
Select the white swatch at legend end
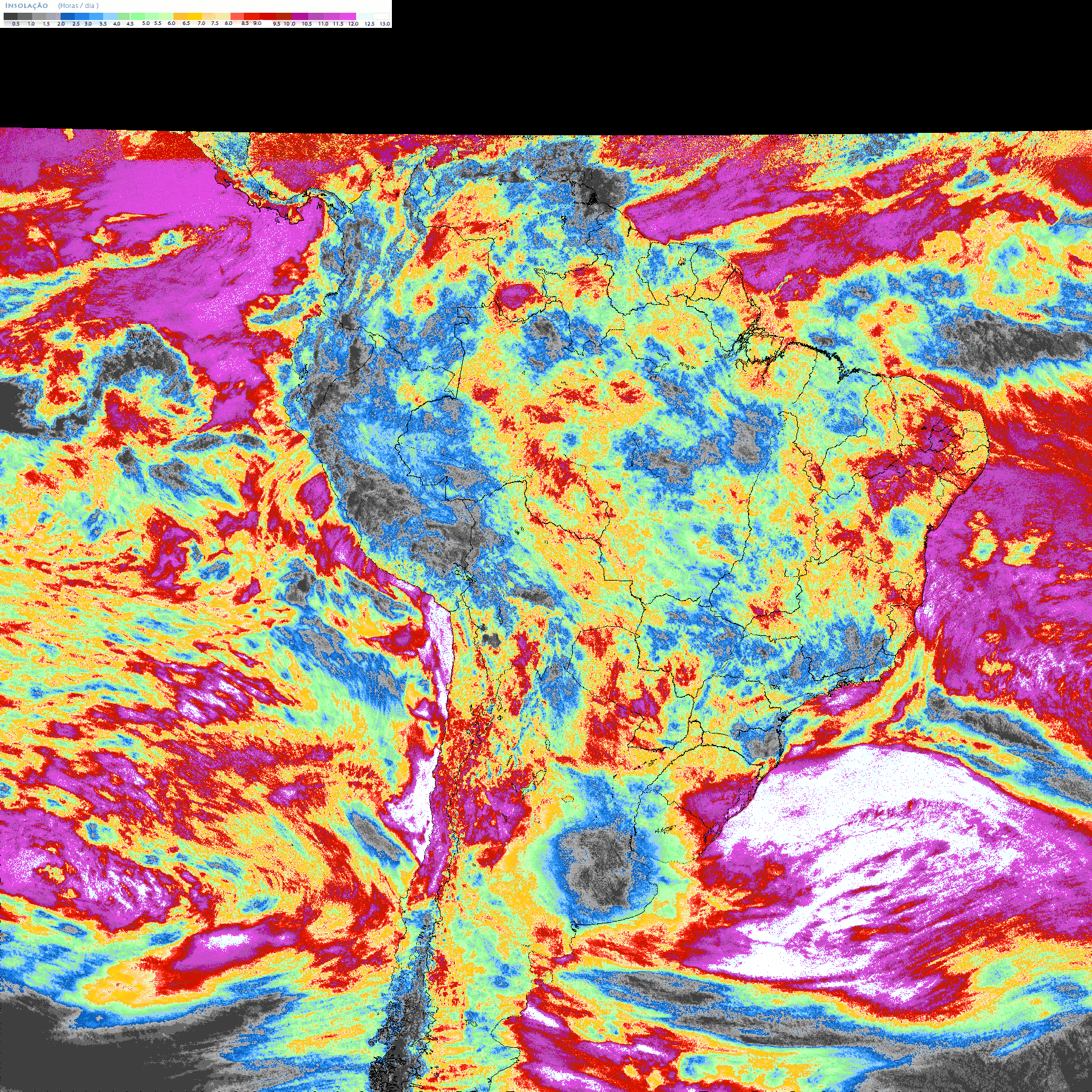381,16
